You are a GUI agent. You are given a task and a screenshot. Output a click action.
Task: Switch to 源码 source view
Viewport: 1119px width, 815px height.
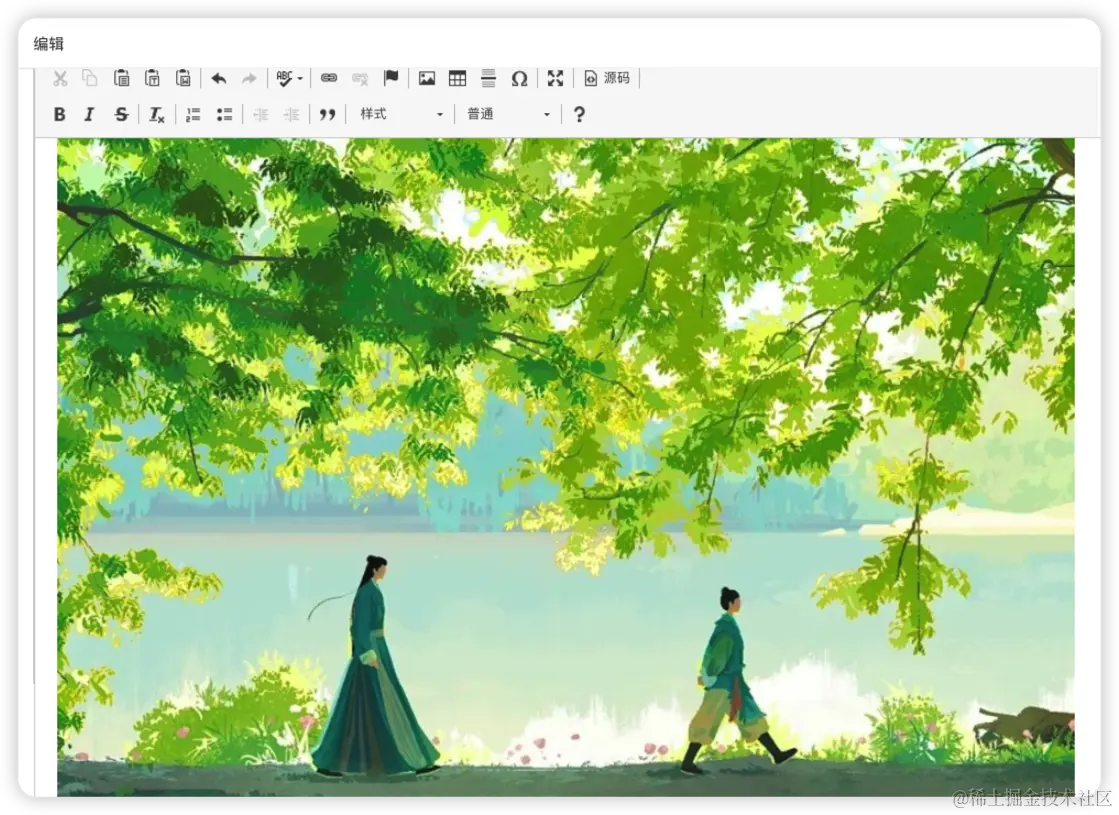pyautogui.click(x=607, y=78)
